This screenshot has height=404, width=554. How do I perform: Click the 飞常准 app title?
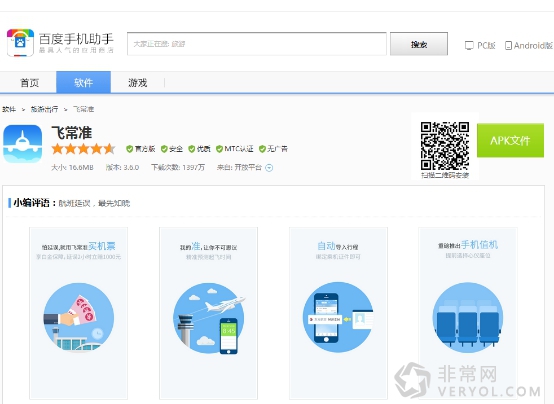click(x=72, y=133)
